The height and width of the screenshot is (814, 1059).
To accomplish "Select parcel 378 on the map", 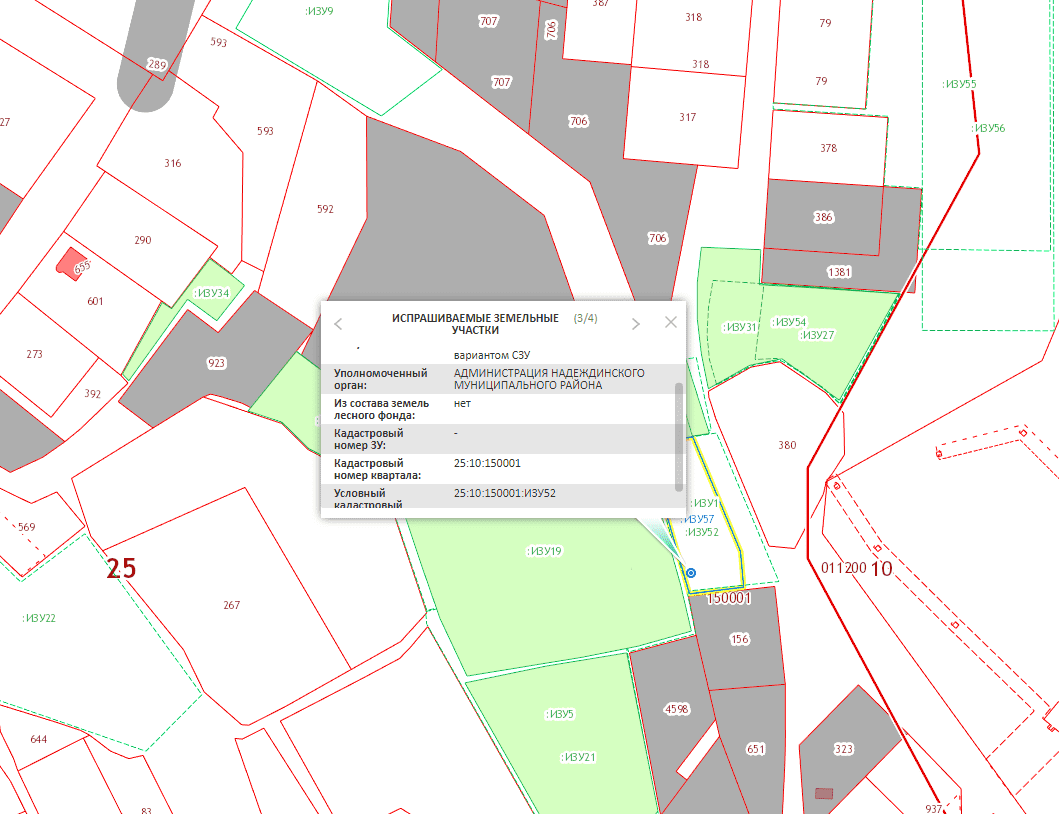I will point(829,148).
